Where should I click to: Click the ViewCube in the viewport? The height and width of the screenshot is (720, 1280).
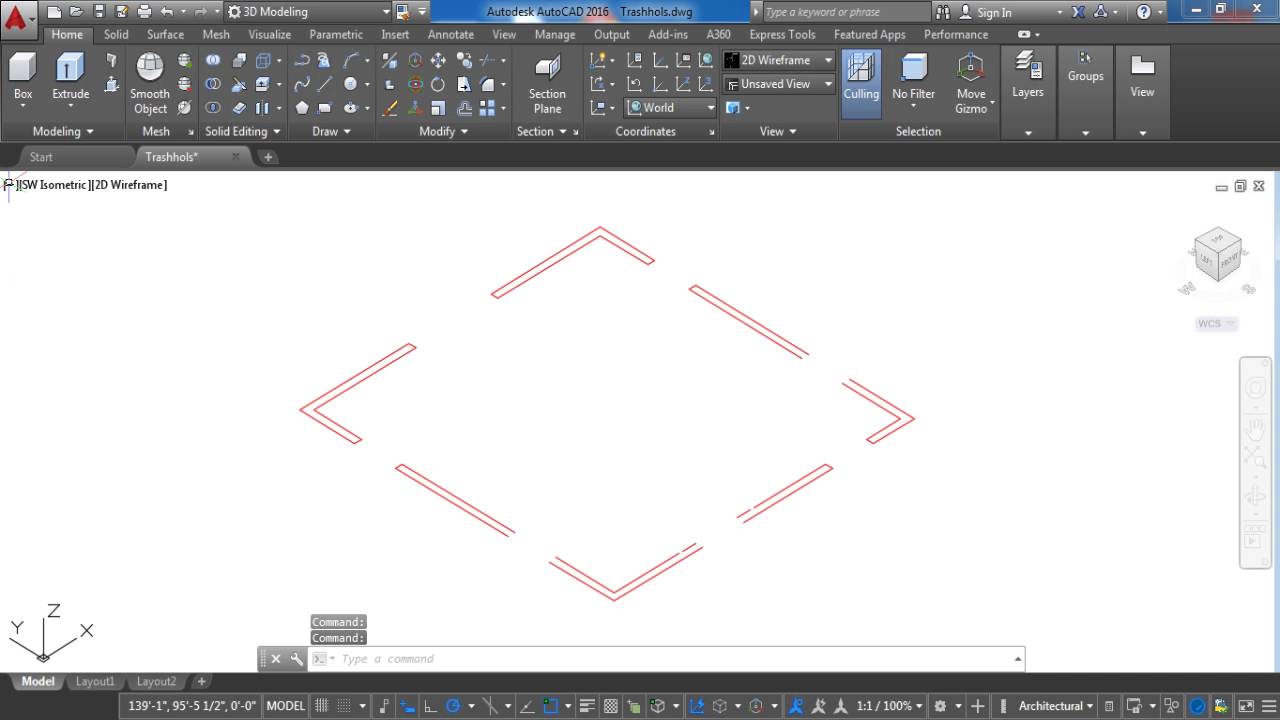(x=1217, y=254)
